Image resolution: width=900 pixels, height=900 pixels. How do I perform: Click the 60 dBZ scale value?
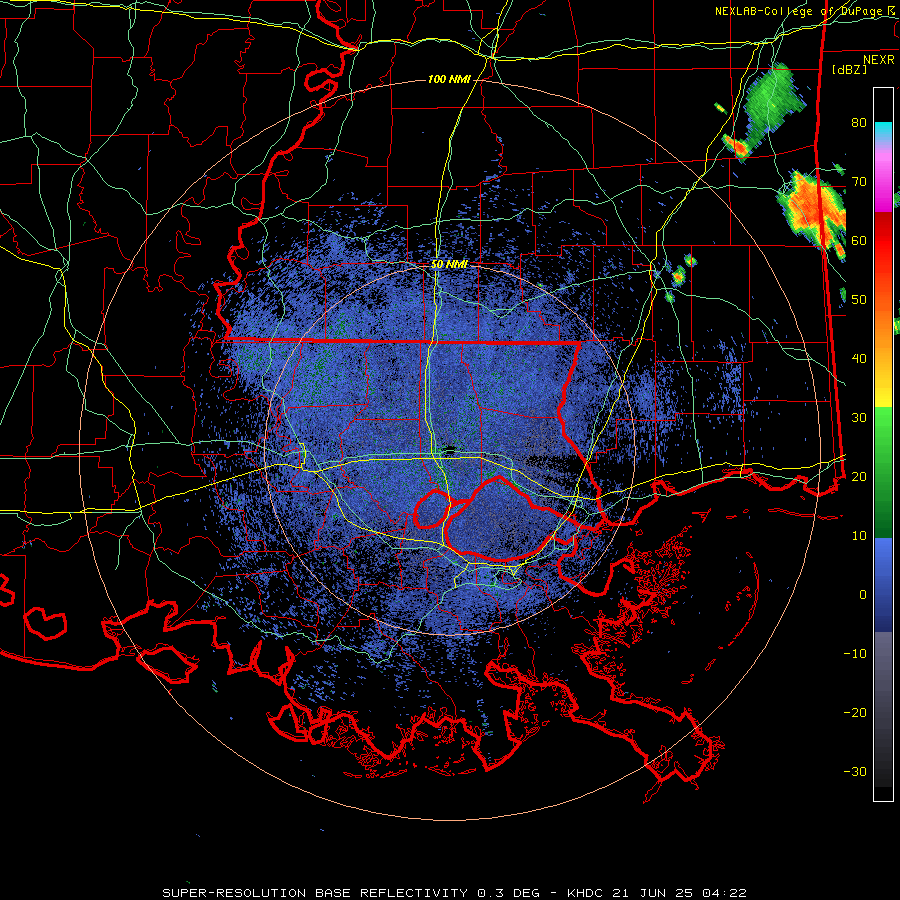(859, 240)
